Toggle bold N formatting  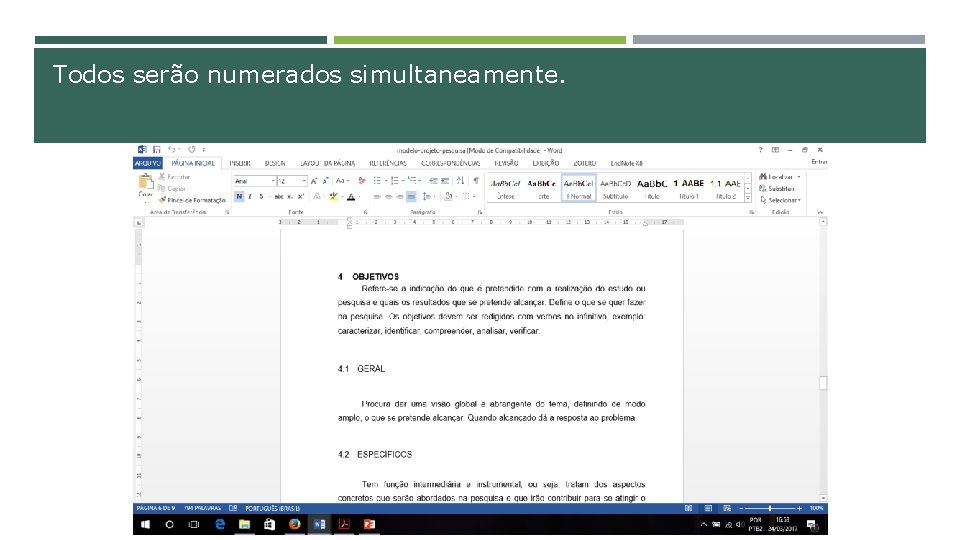click(239, 197)
